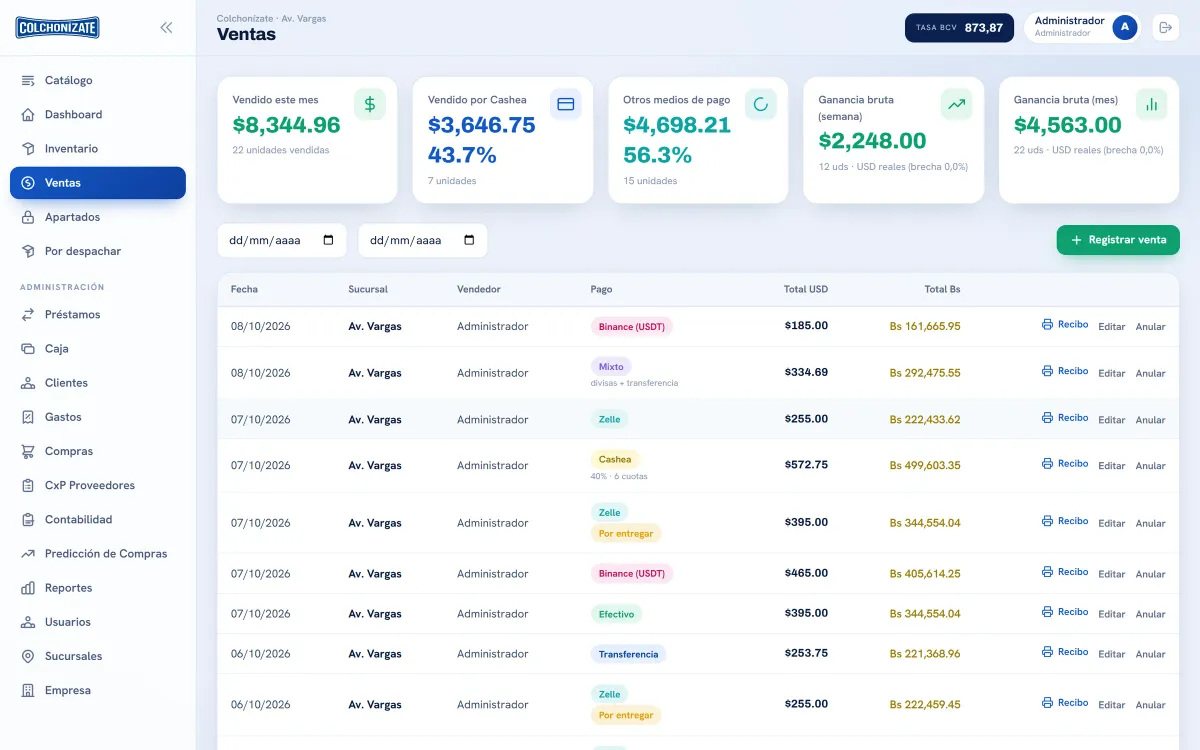This screenshot has width=1200, height=750.
Task: Click the Efectivo payment badge
Action: [x=616, y=614]
